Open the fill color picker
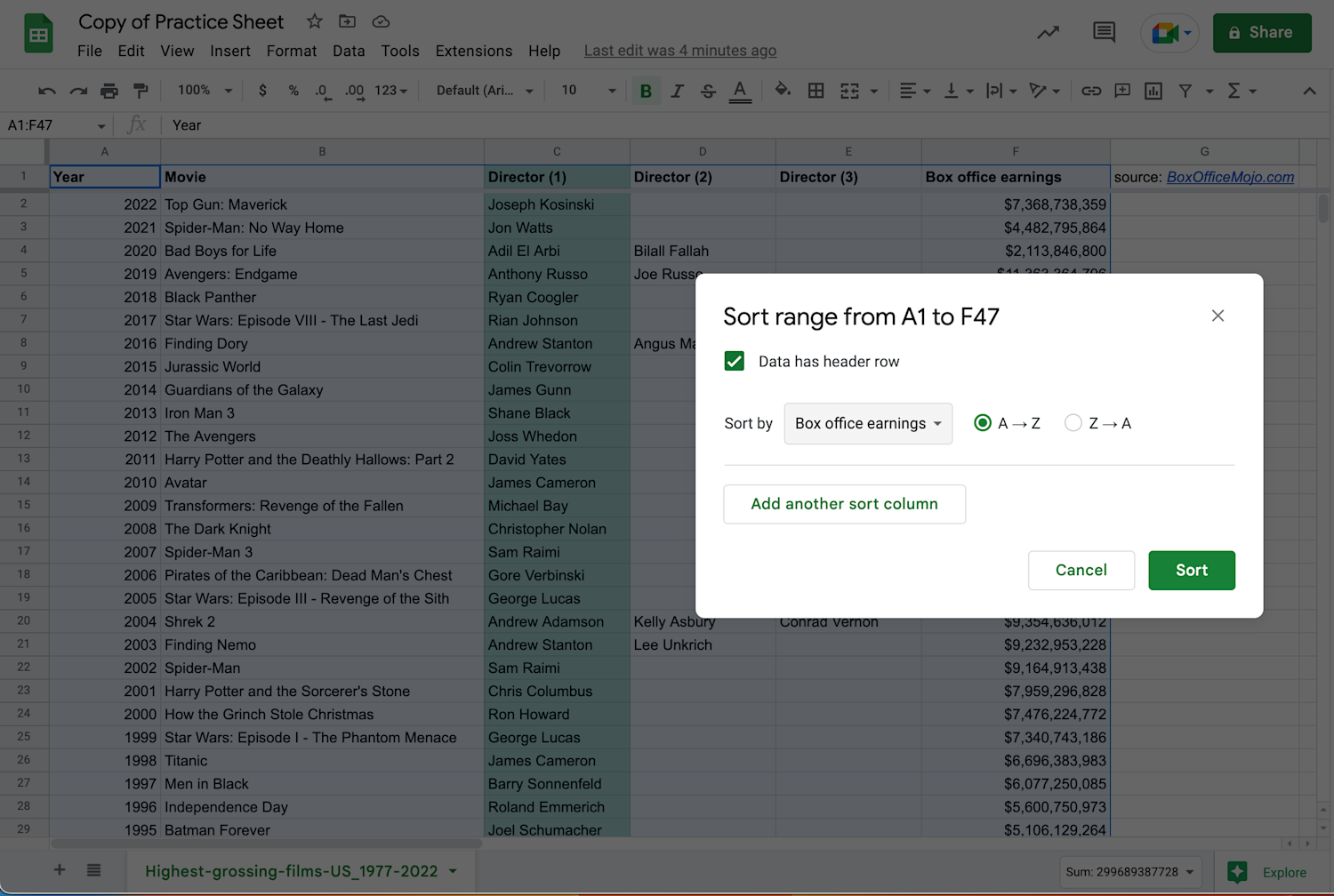1334x896 pixels. 783,91
